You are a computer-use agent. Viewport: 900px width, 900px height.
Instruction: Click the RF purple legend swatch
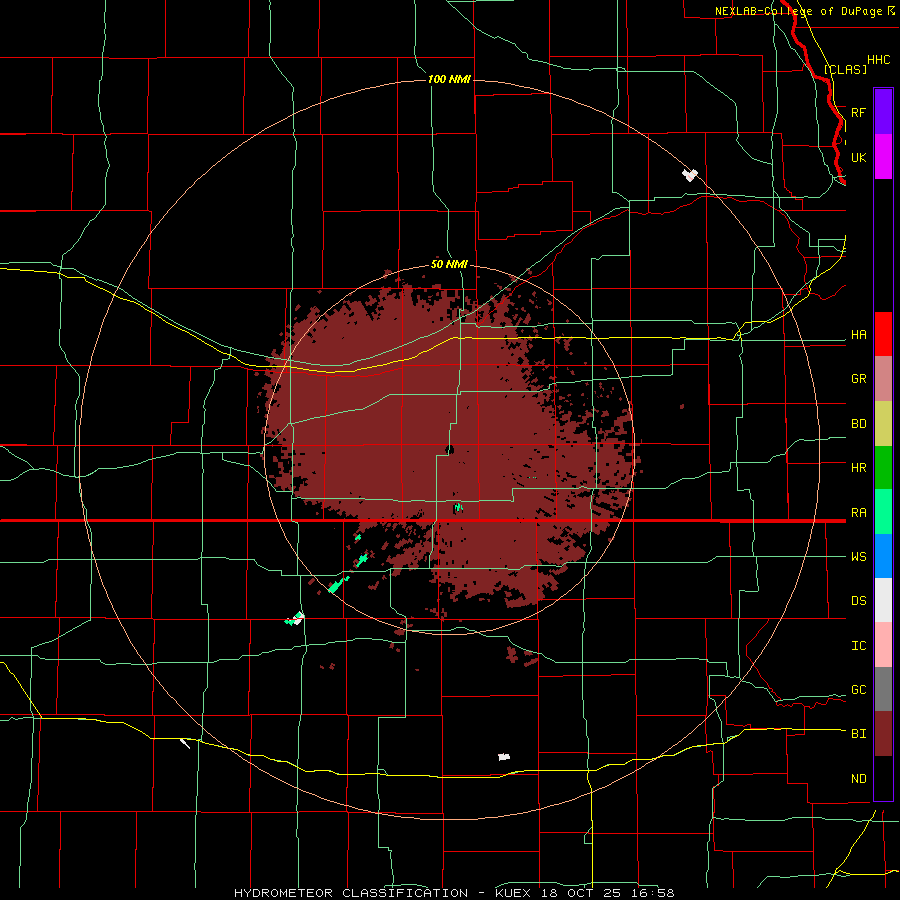pyautogui.click(x=883, y=112)
